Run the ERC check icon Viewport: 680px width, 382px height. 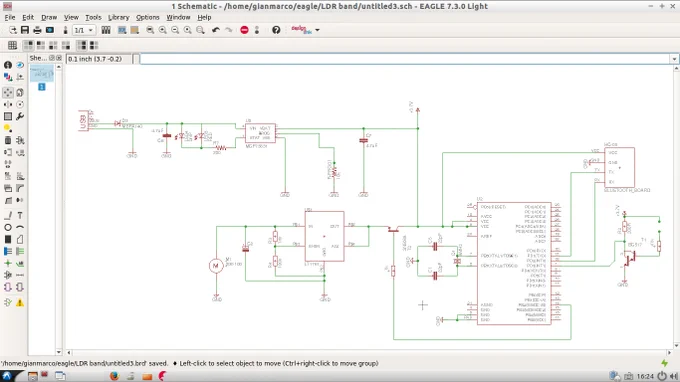click(8, 303)
